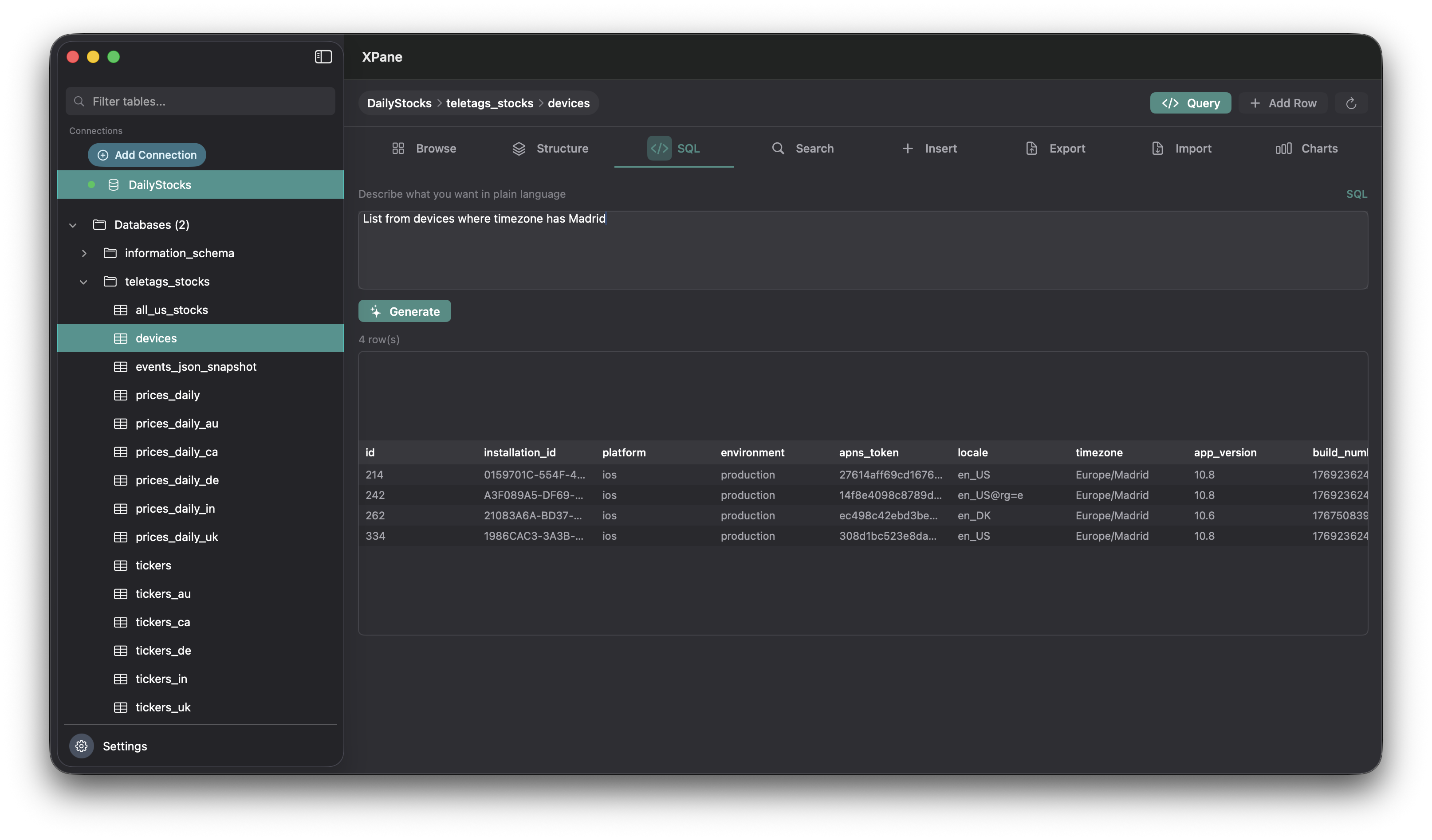Click the SQL code brackets icon
The image size is (1432, 840).
pyautogui.click(x=659, y=148)
